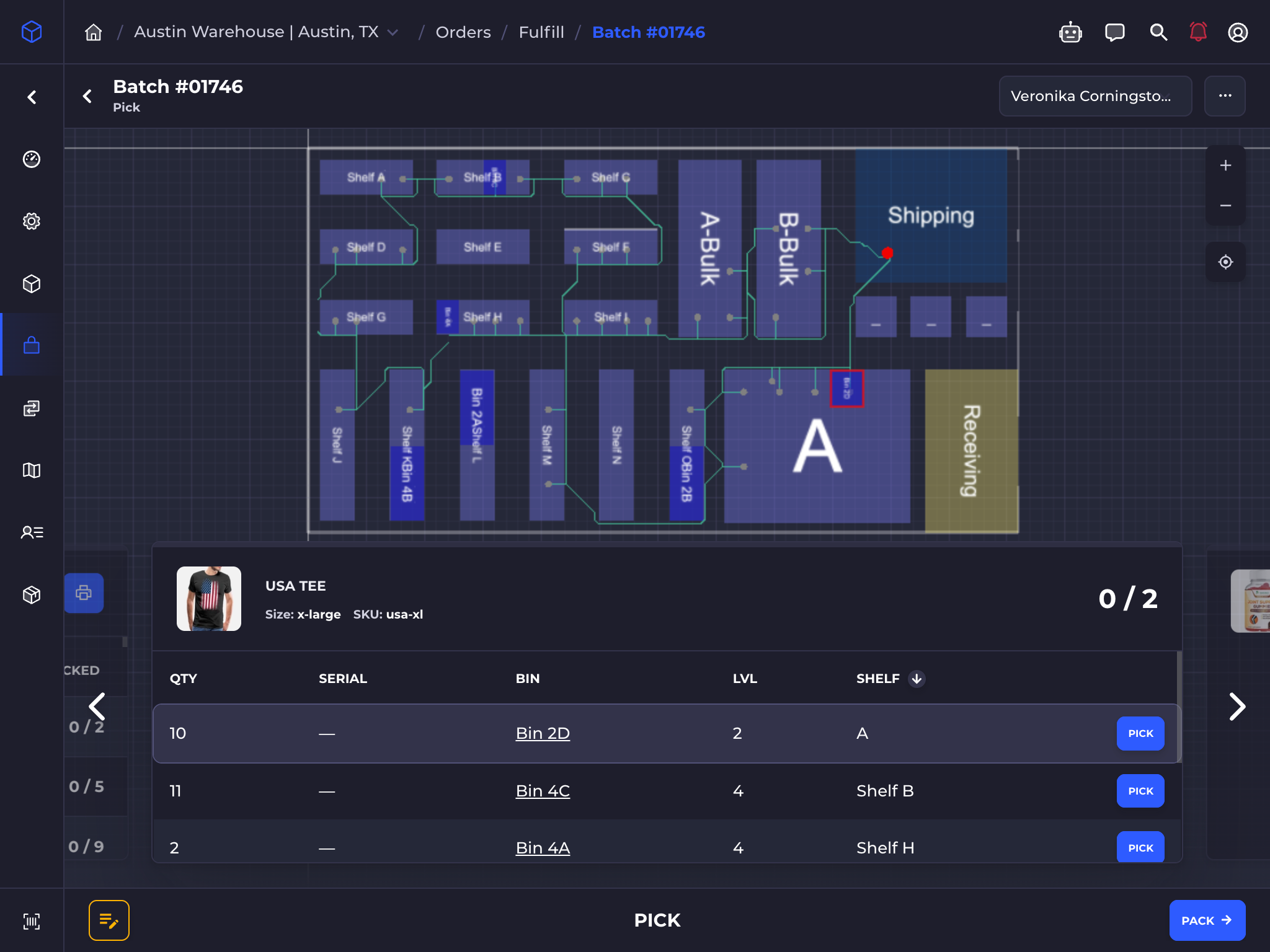The image size is (1270, 952).
Task: Go to the Orders breadcrumb
Action: [x=463, y=32]
